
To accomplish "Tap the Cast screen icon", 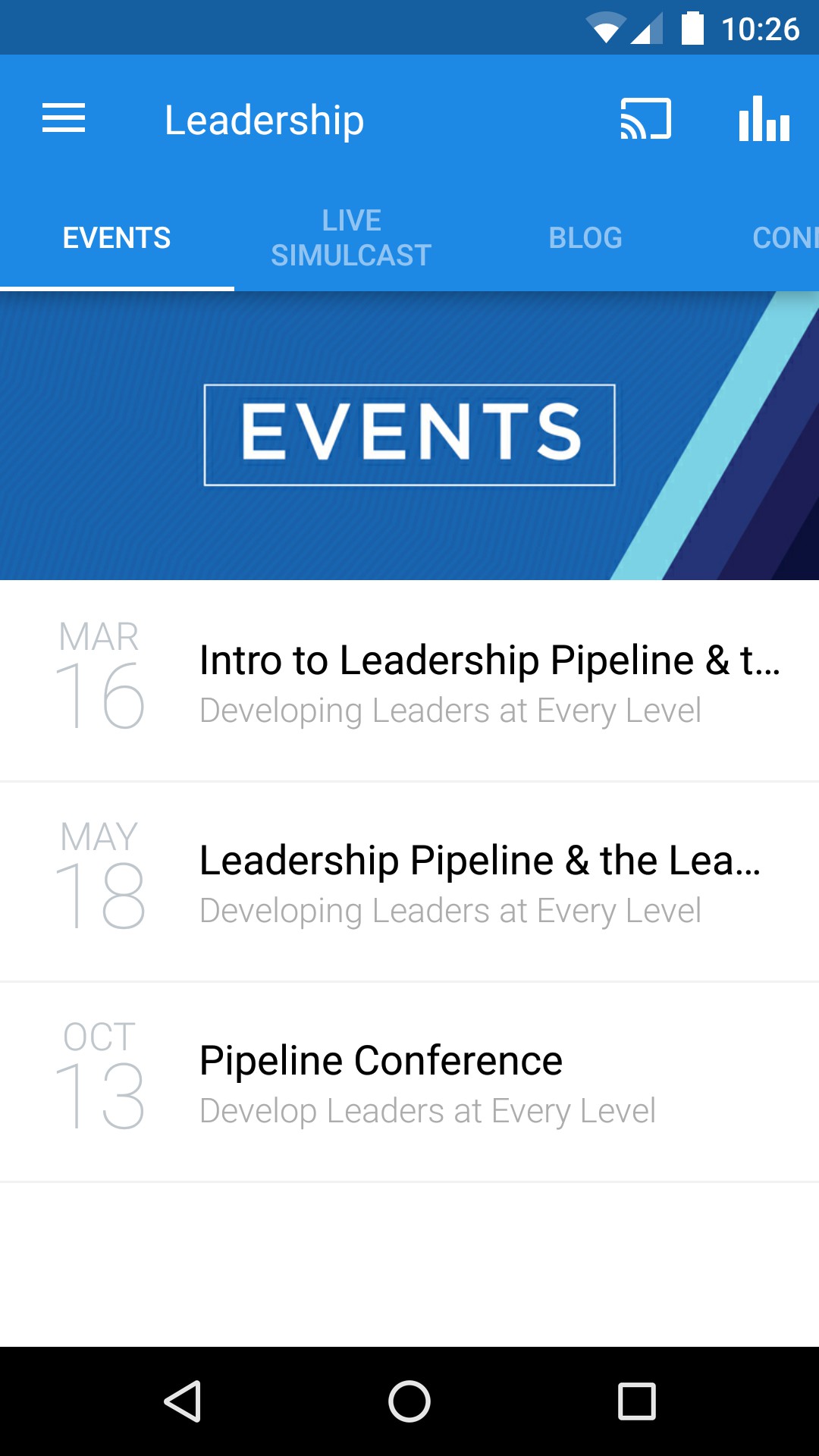I will (645, 119).
